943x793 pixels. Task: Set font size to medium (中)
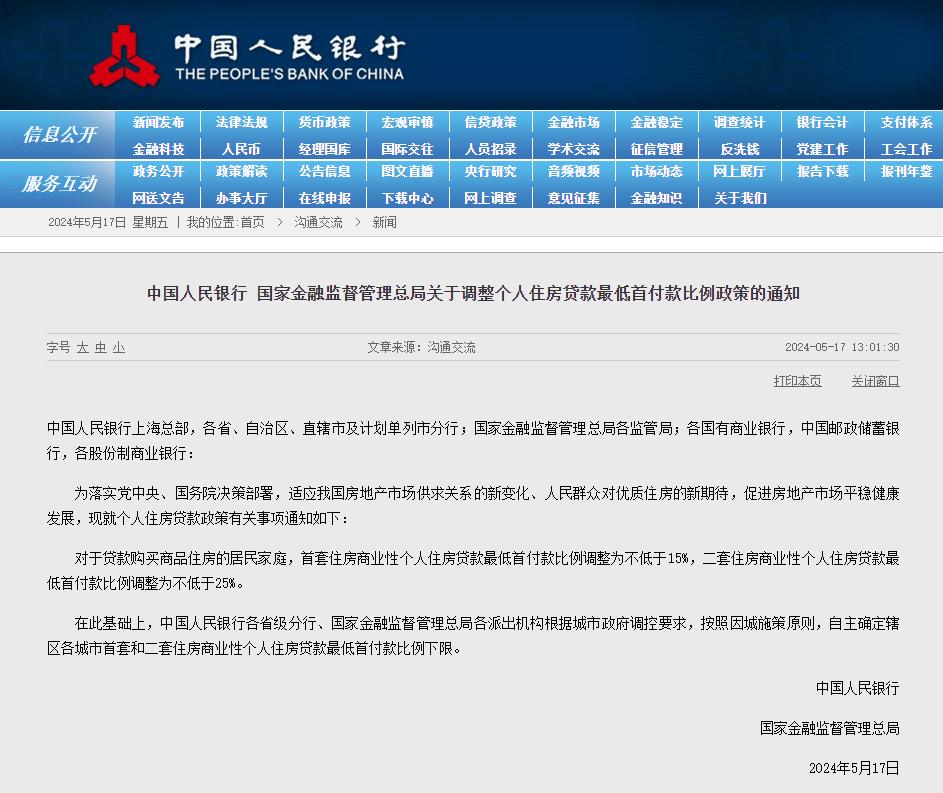pyautogui.click(x=100, y=348)
